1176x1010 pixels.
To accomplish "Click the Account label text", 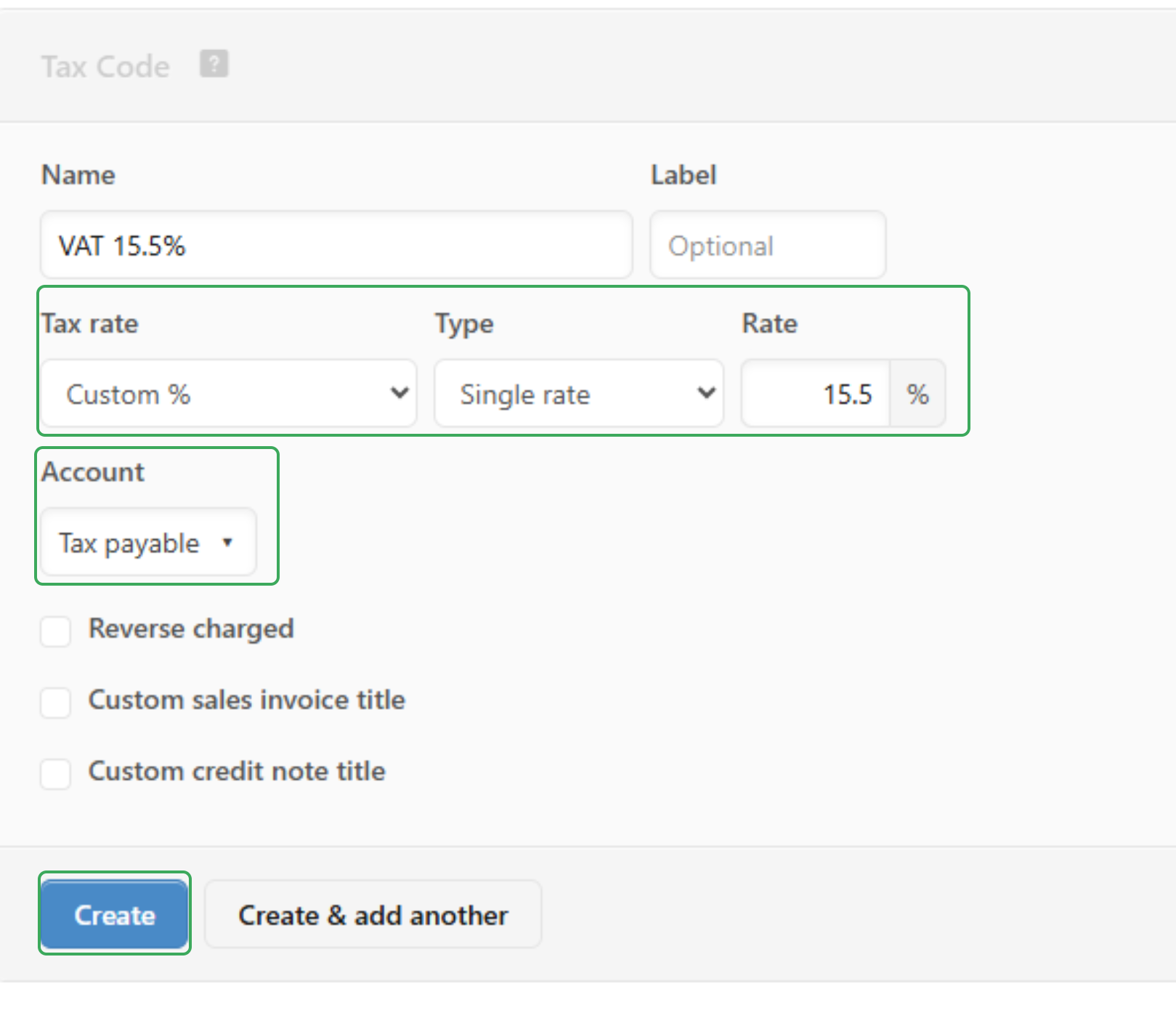I will [x=93, y=472].
